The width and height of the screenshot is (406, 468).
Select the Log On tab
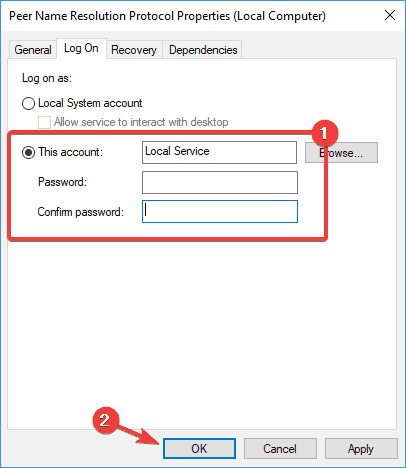(x=81, y=49)
